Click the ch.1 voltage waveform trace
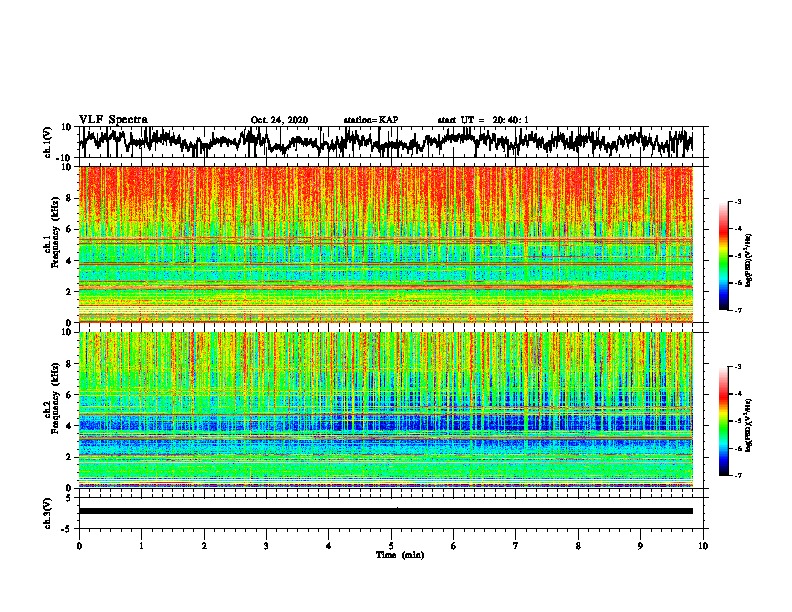The image size is (792, 612). [x=386, y=142]
